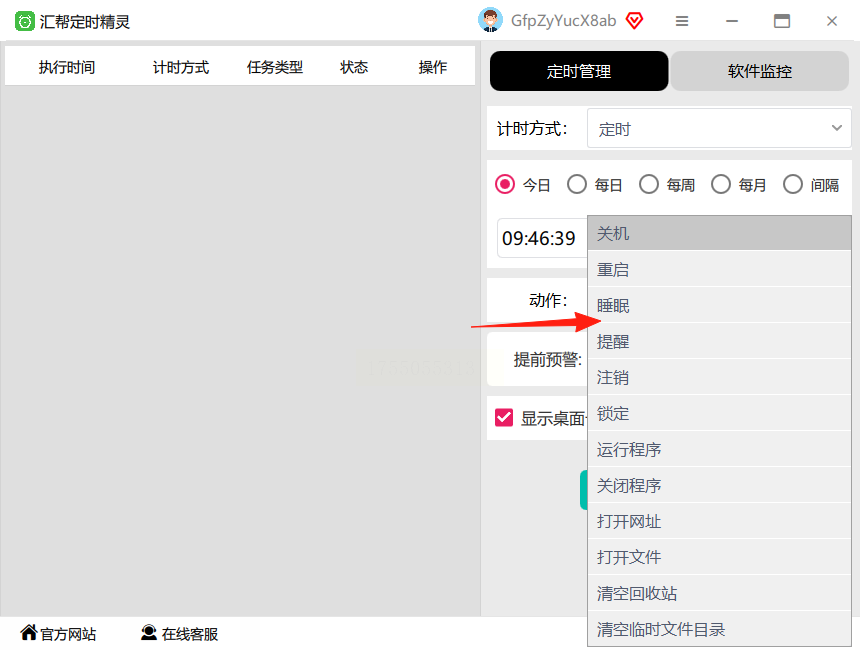Viewport: 860px width, 650px height.
Task: Open the 官方网站 link
Action: 68,634
